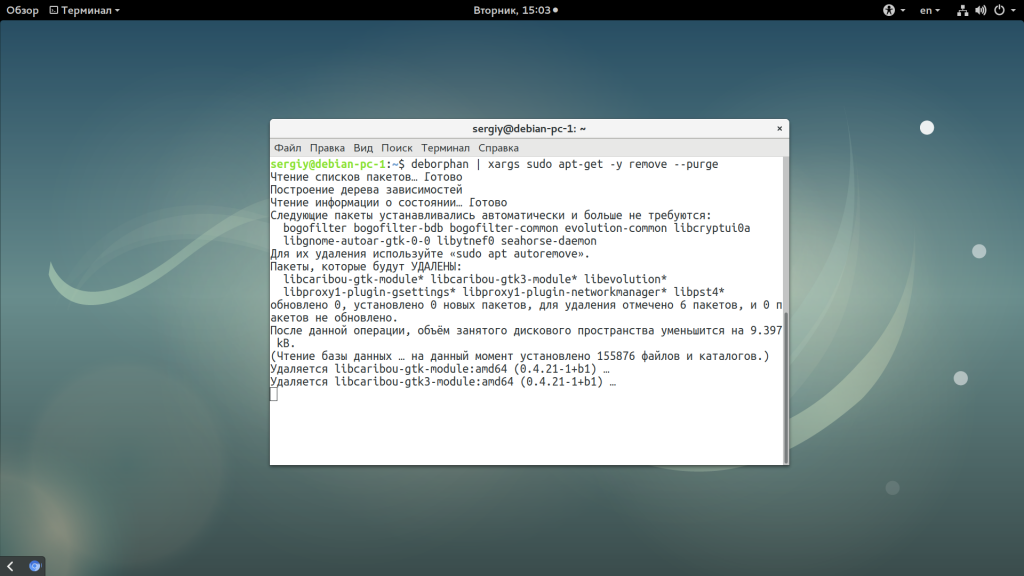Click the volume speaker icon
The height and width of the screenshot is (576, 1024).
[980, 10]
